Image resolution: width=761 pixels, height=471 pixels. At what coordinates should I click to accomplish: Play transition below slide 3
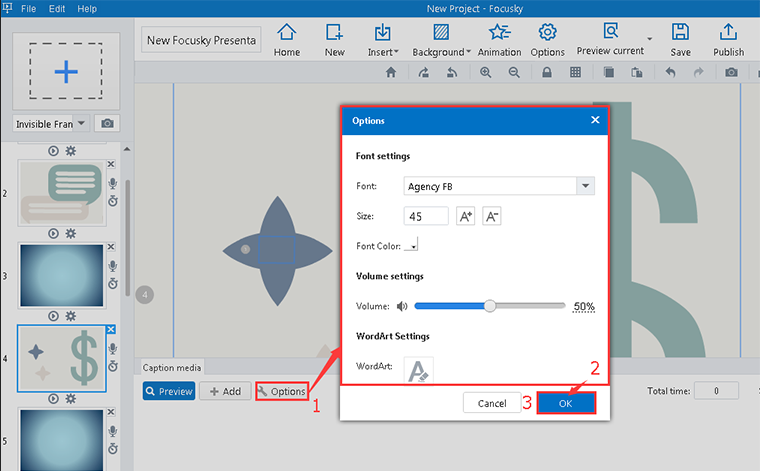tap(53, 316)
